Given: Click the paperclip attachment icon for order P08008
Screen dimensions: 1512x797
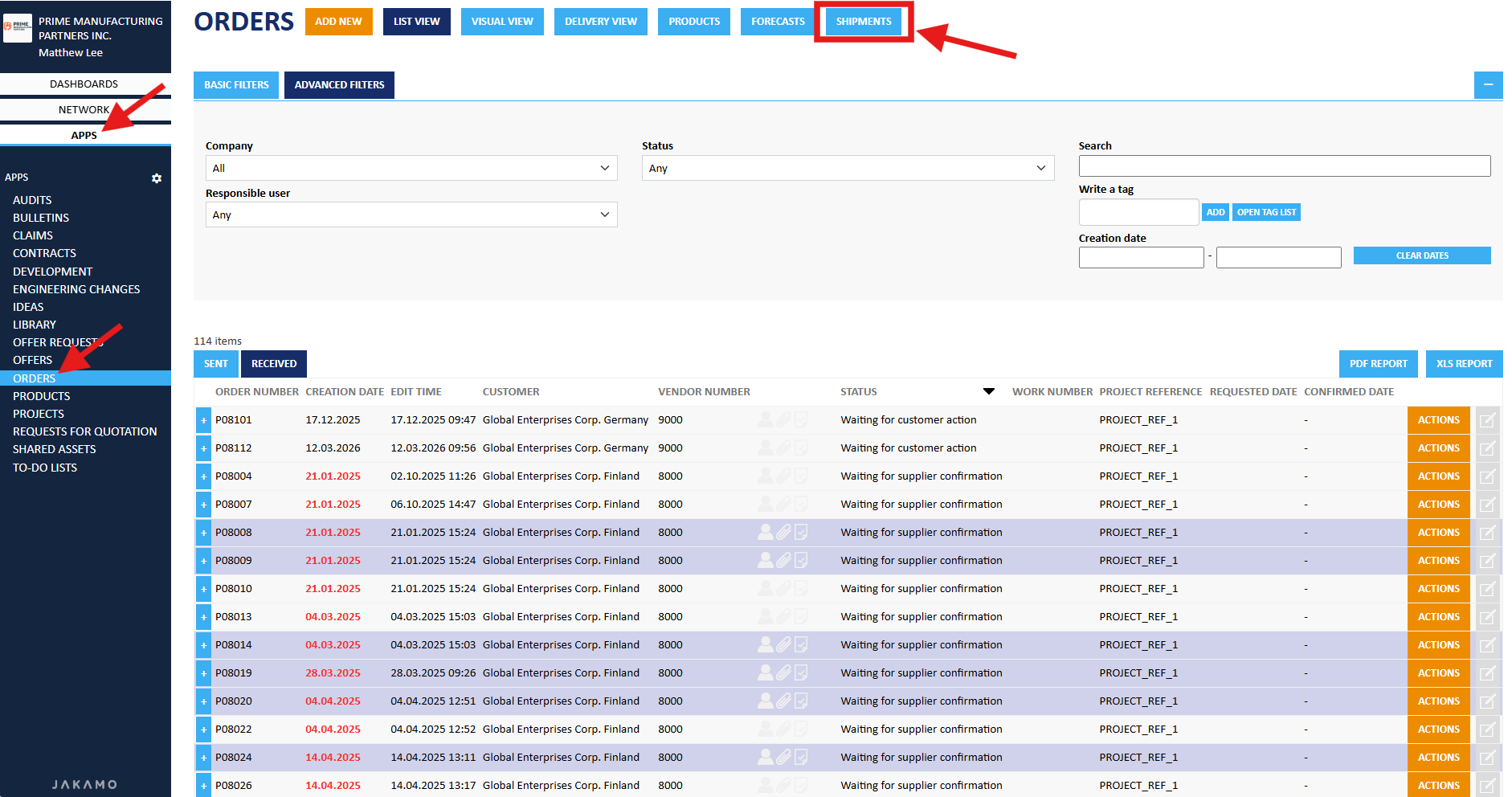Looking at the screenshot, I should pos(783,532).
